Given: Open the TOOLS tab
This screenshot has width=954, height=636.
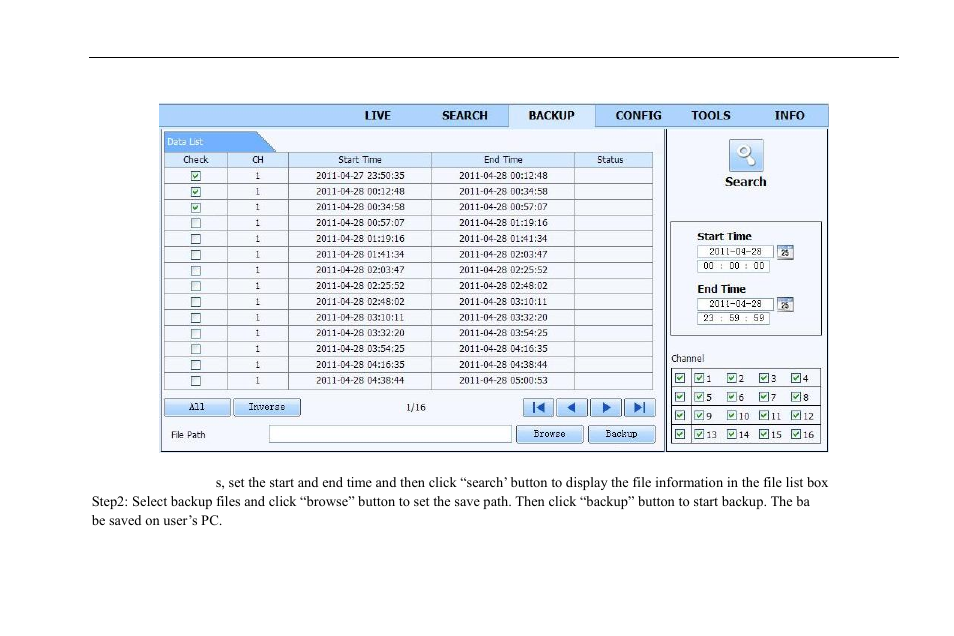Looking at the screenshot, I should [x=711, y=116].
